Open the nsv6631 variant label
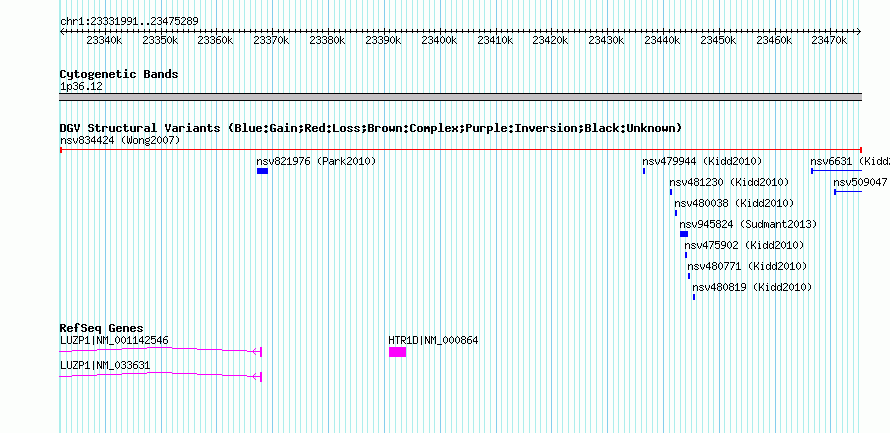The height and width of the screenshot is (433, 890). [850, 161]
